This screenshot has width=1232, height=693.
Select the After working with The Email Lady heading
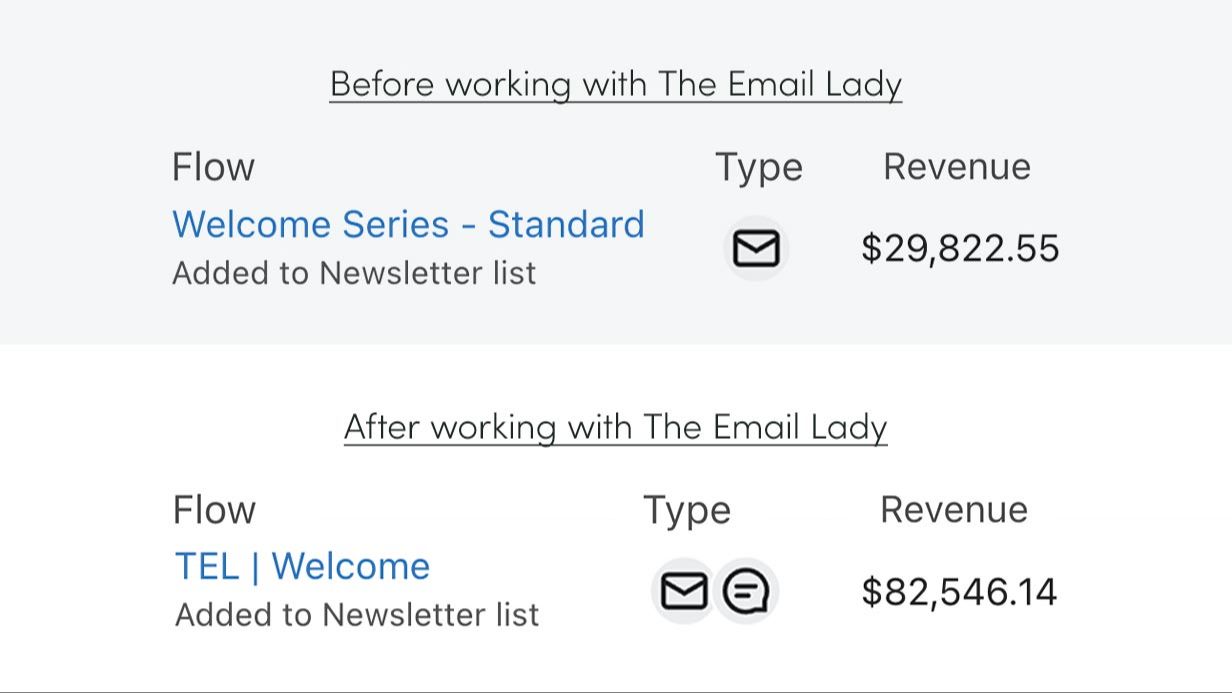point(616,427)
